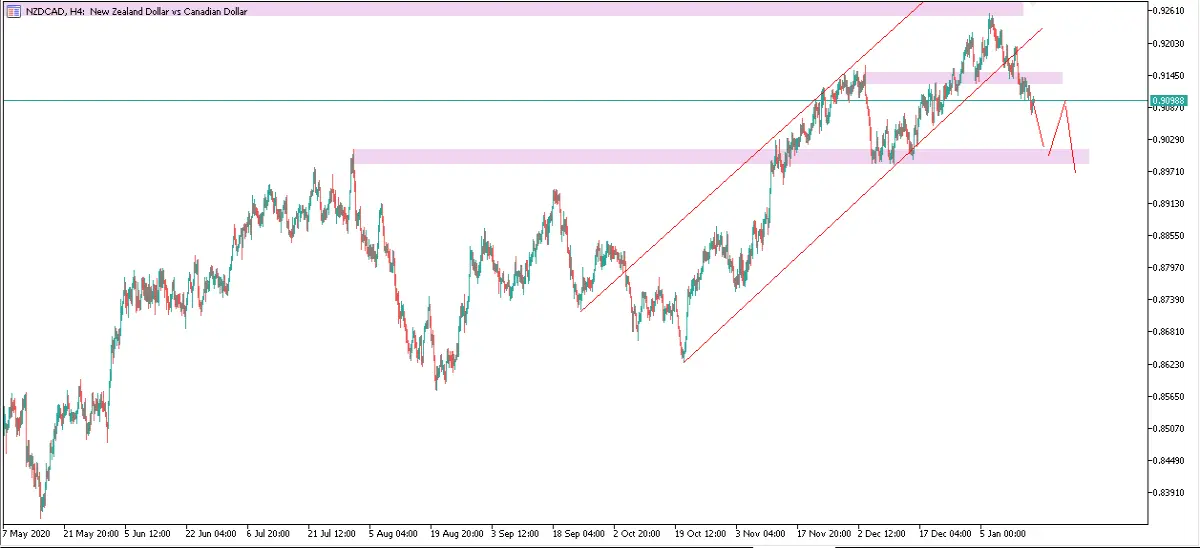Click the 0.89710 price axis label
Viewport: 1200px width, 548px height.
(x=1168, y=171)
